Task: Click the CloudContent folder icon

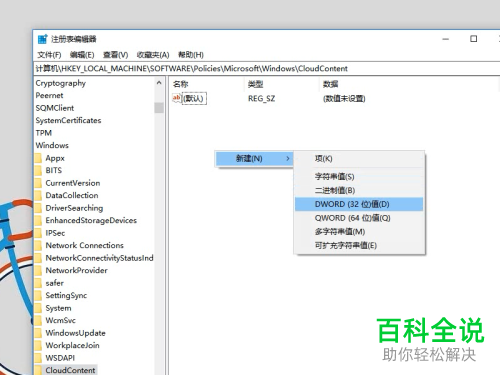Action: click(39, 370)
